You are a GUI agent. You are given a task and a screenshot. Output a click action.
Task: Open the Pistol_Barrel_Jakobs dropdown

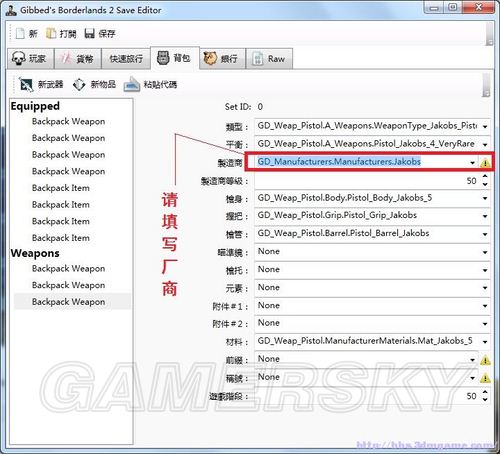[x=485, y=234]
